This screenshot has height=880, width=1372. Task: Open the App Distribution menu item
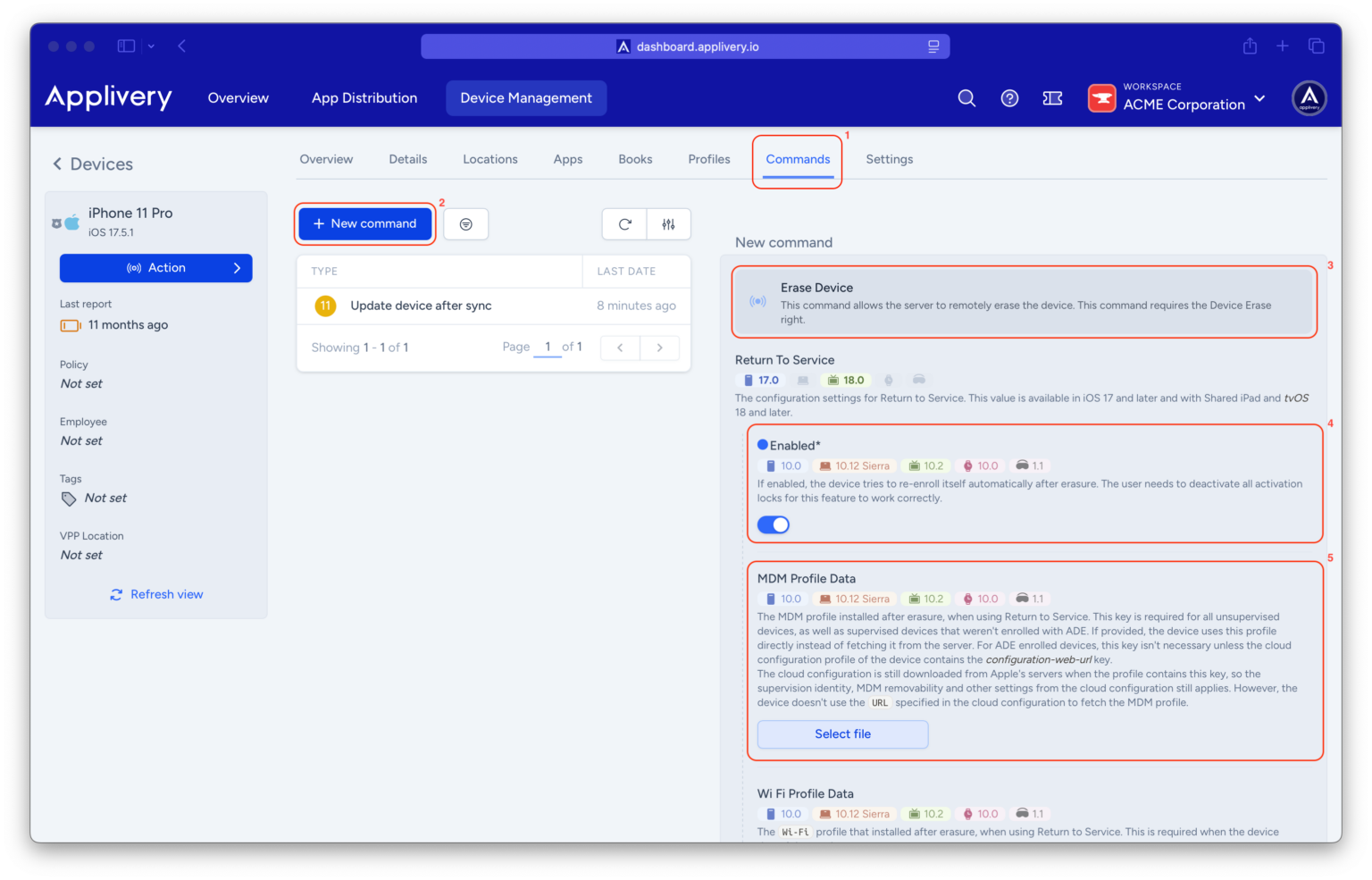(x=364, y=97)
